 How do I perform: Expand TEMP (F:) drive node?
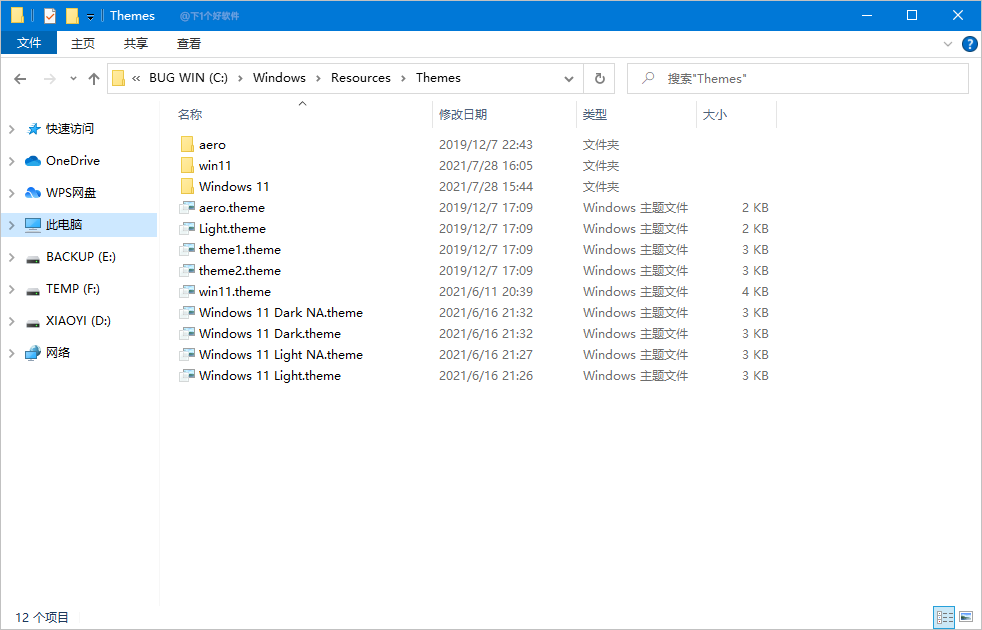pos(11,289)
